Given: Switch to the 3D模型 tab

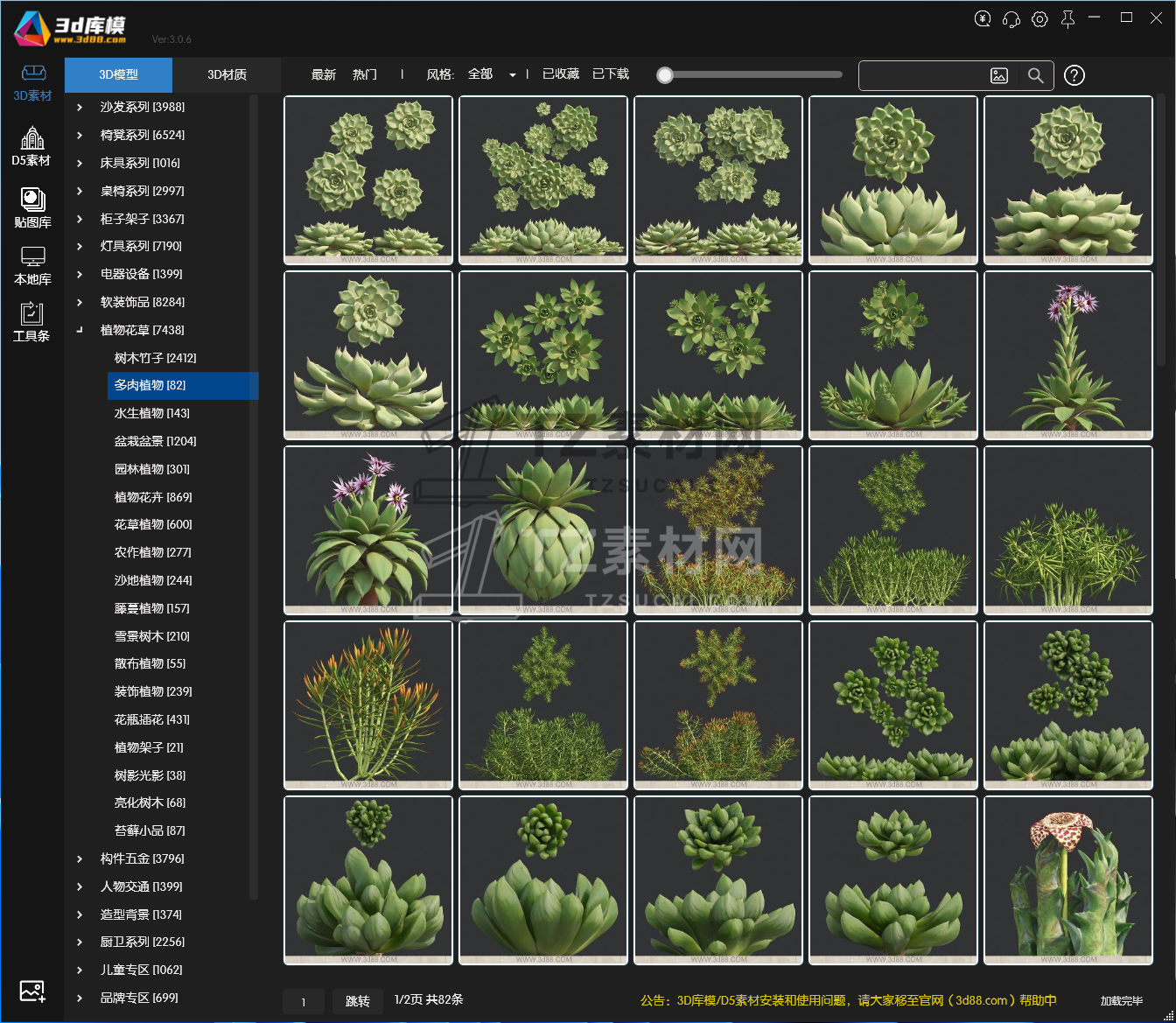Looking at the screenshot, I should click(118, 75).
